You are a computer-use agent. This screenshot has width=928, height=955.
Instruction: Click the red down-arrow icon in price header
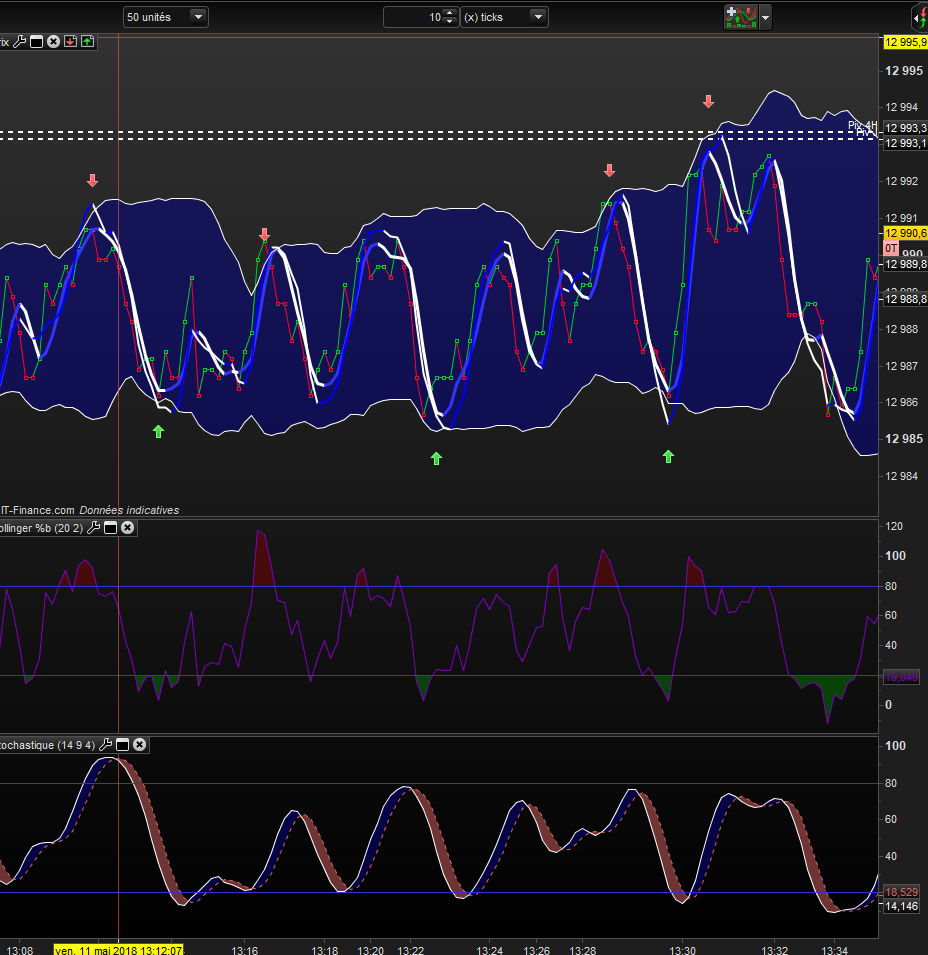click(70, 41)
